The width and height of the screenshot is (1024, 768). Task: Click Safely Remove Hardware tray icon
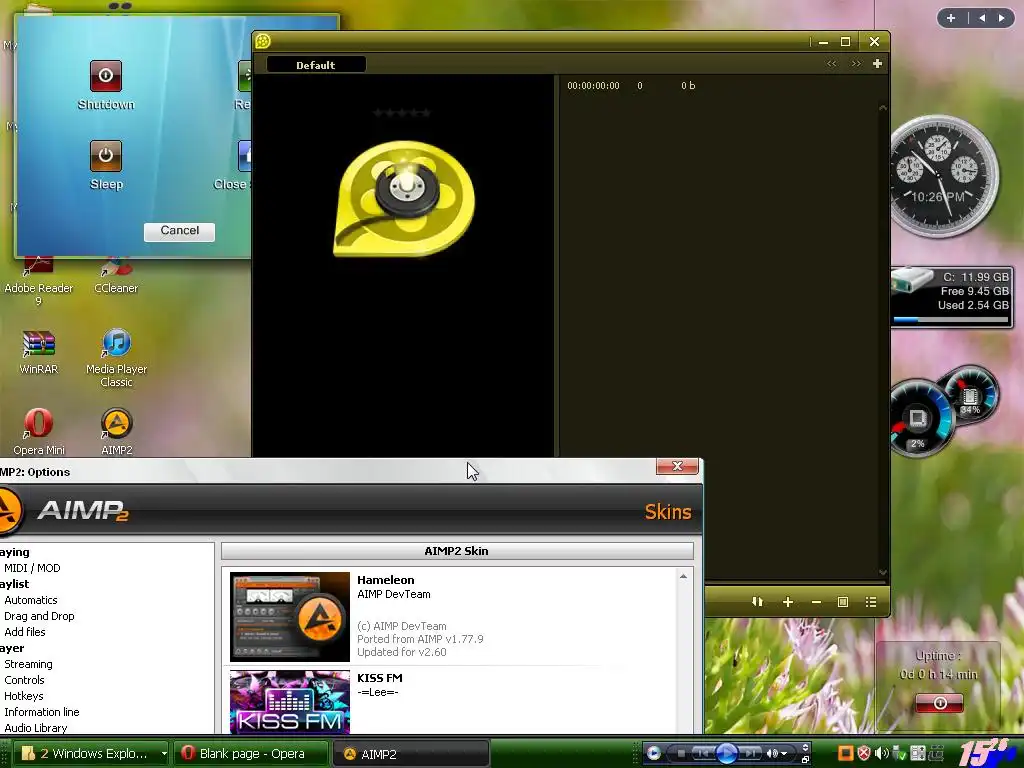coord(899,754)
